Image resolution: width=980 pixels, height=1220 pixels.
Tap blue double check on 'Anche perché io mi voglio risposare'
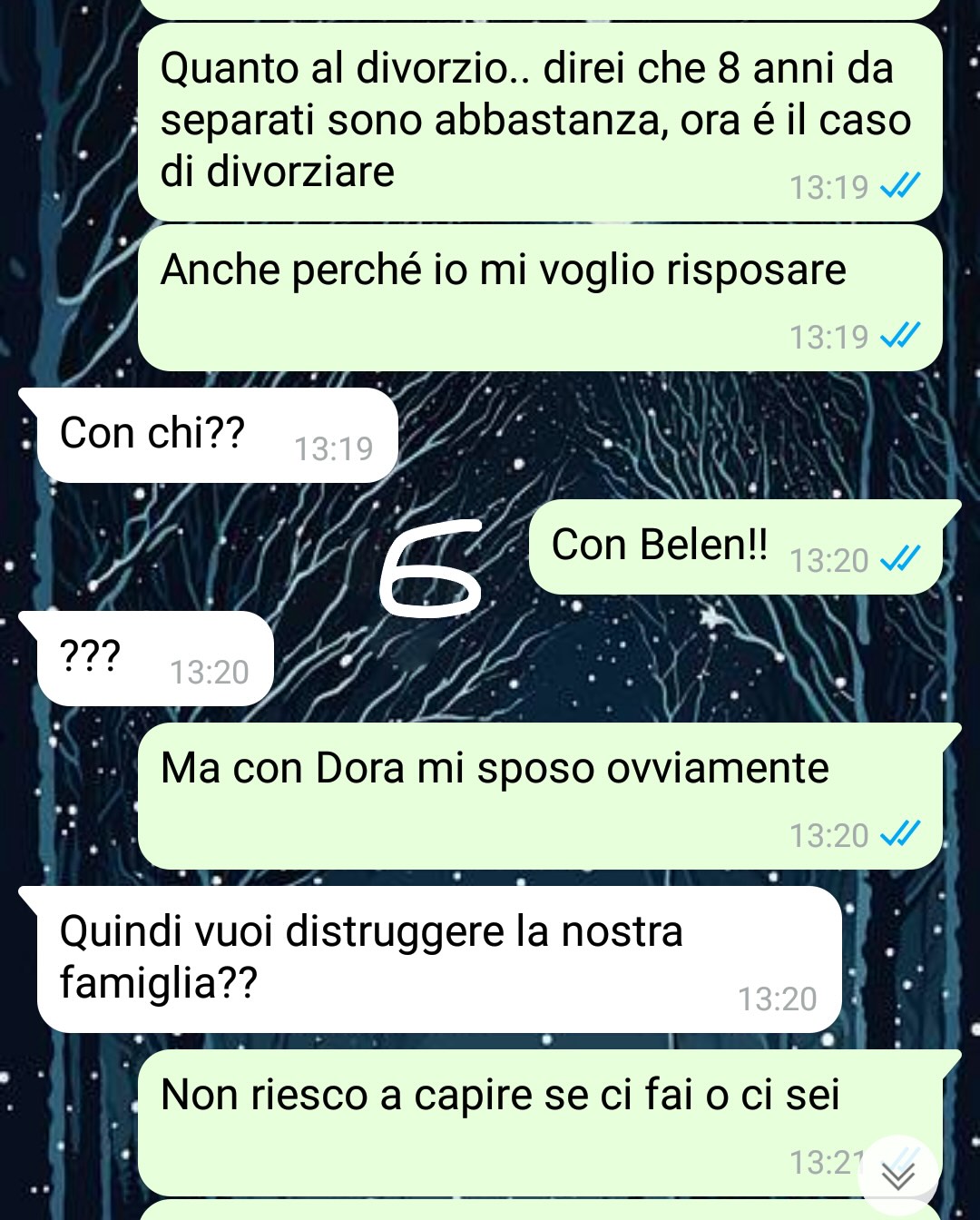click(x=900, y=336)
